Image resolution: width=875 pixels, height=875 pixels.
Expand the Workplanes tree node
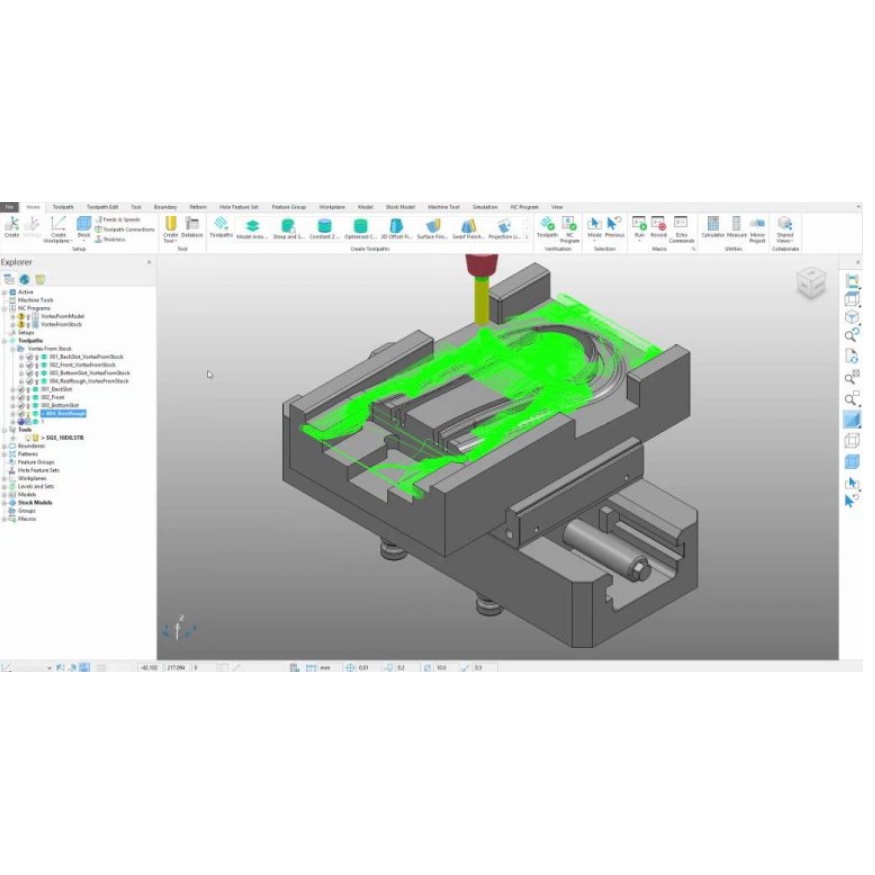tap(5, 478)
